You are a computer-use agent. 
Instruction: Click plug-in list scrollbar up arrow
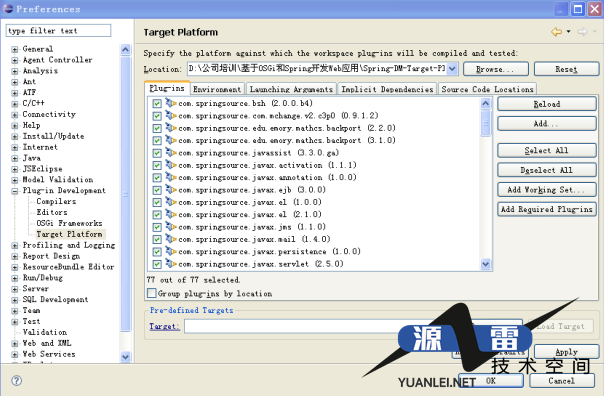coord(485,103)
